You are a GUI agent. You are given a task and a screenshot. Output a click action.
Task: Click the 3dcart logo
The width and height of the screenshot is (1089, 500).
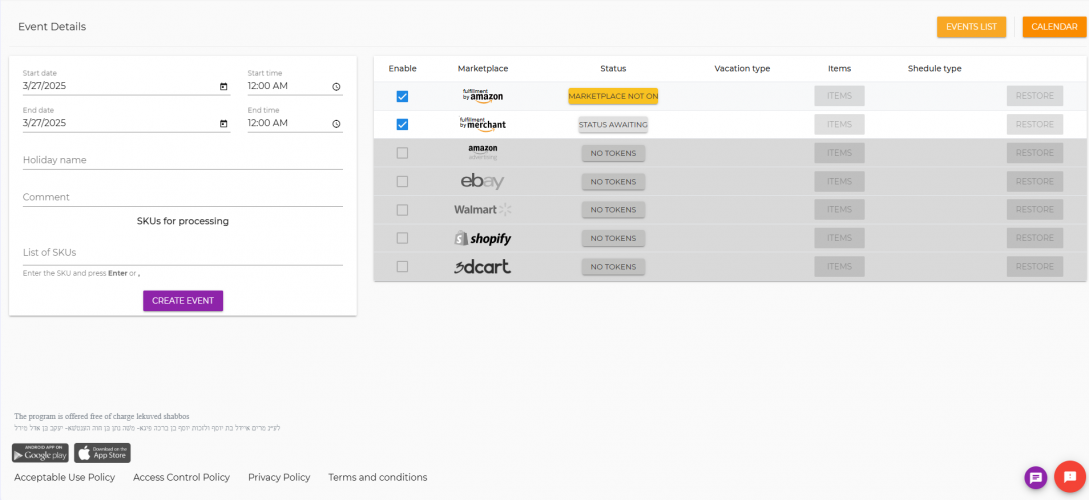point(483,266)
